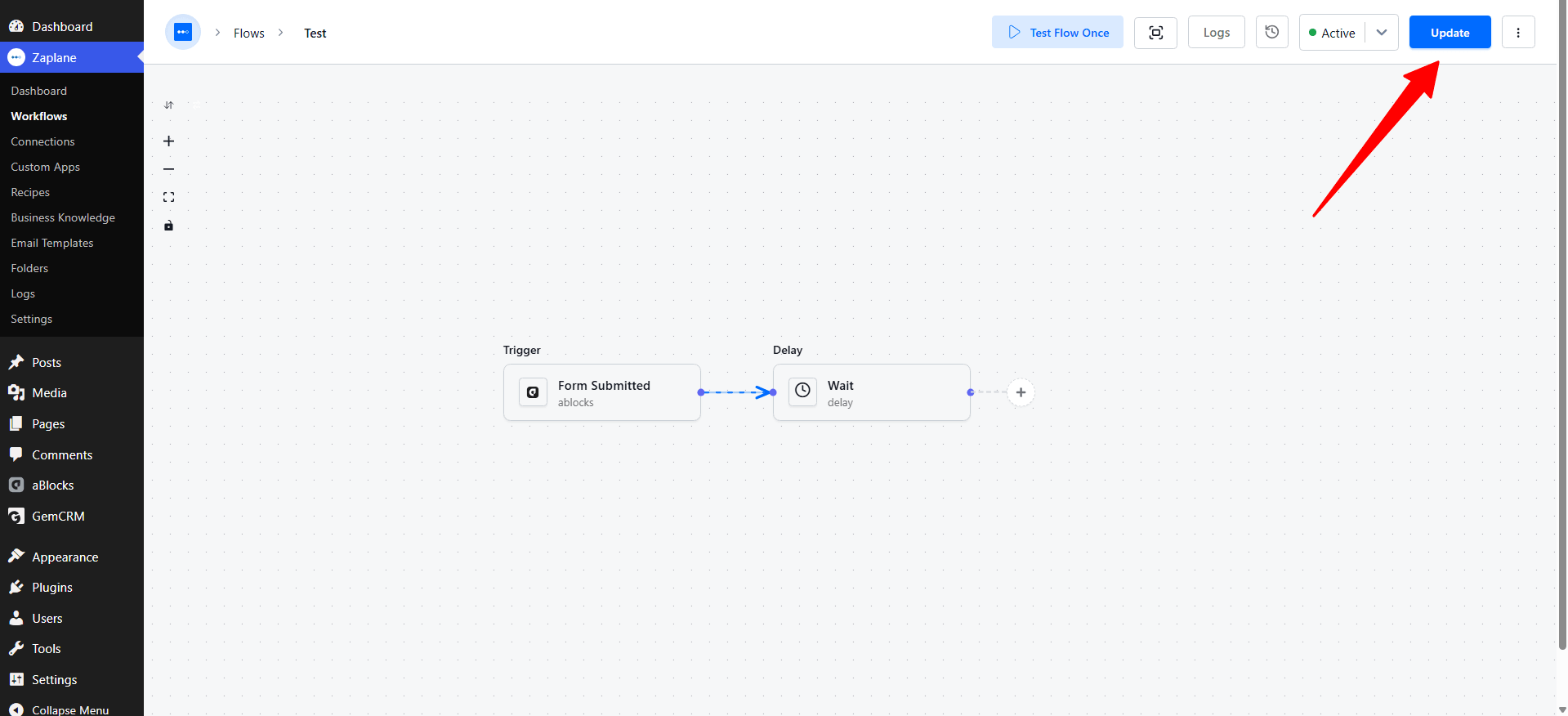Open the Comments menu
The width and height of the screenshot is (1568, 716).
pos(72,454)
